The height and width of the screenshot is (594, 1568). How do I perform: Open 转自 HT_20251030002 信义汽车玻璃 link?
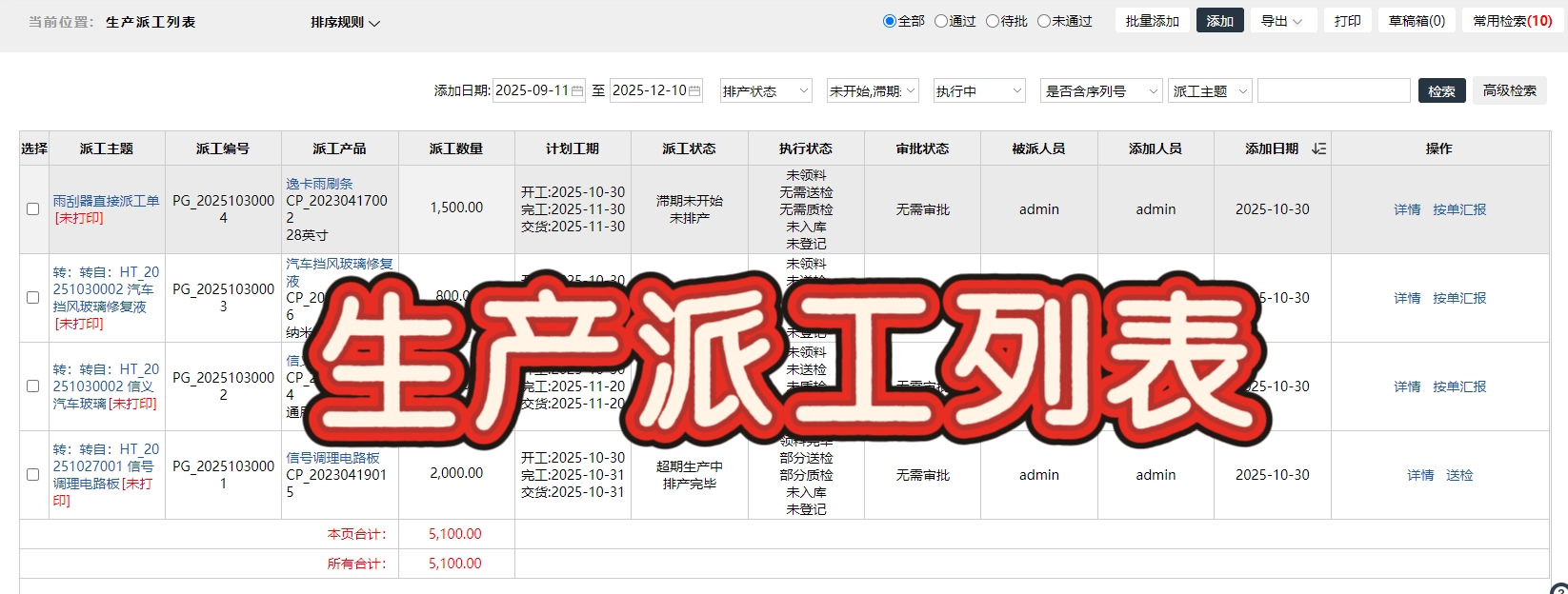click(x=106, y=386)
